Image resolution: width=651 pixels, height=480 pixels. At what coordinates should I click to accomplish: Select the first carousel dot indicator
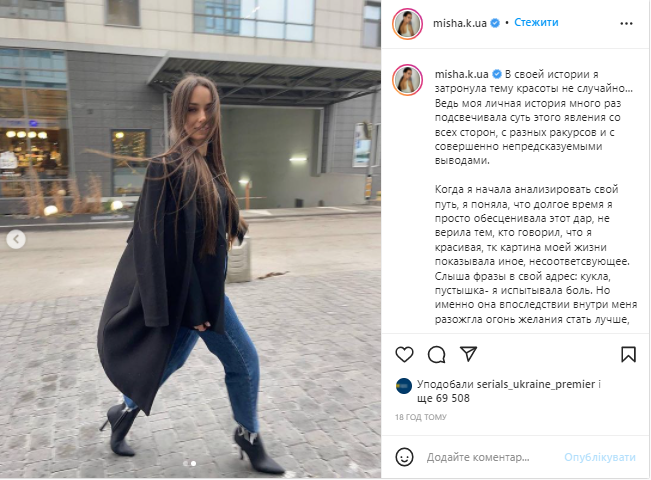coord(186,463)
